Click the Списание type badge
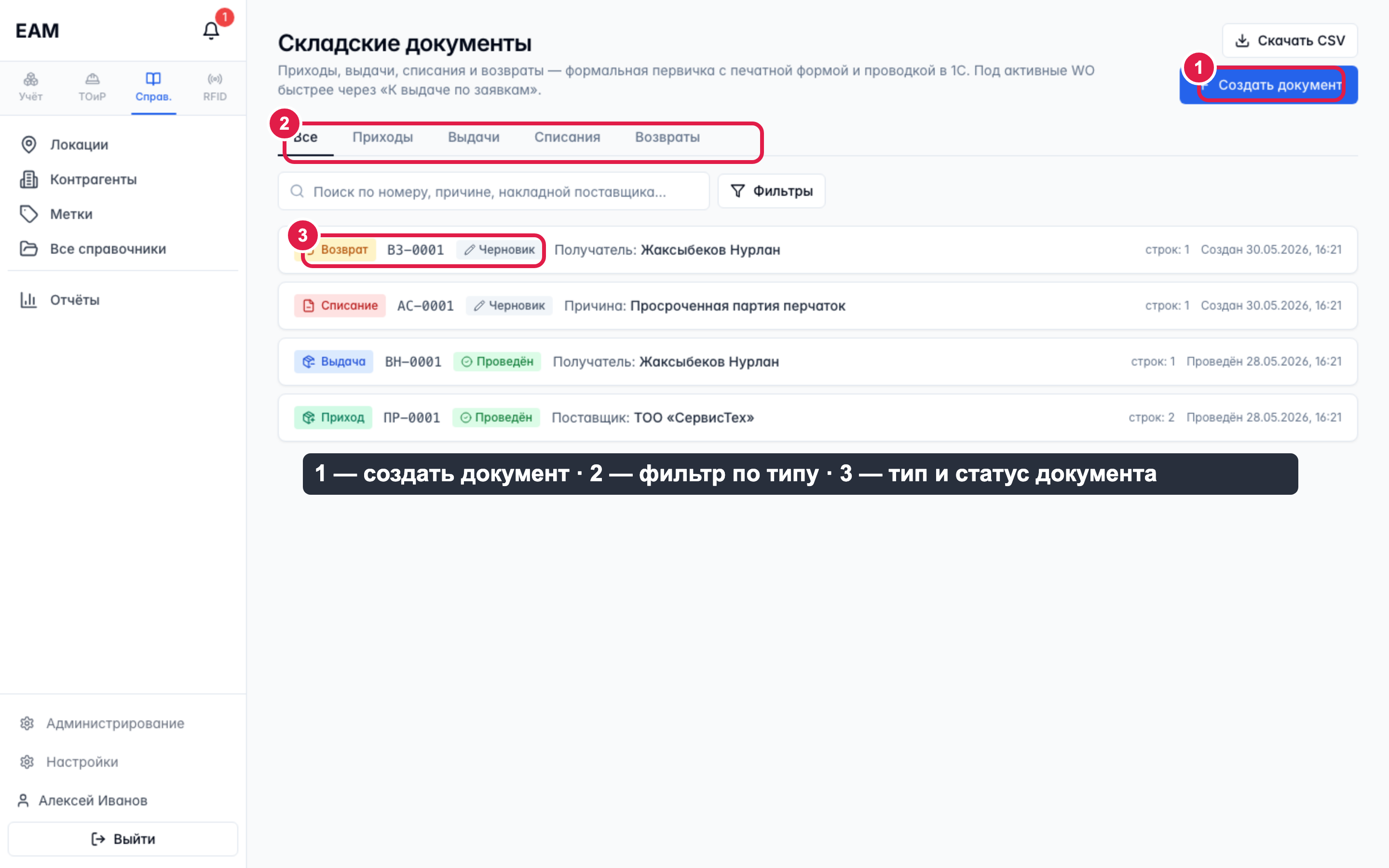Screen dimensions: 1389x868 [x=340, y=305]
